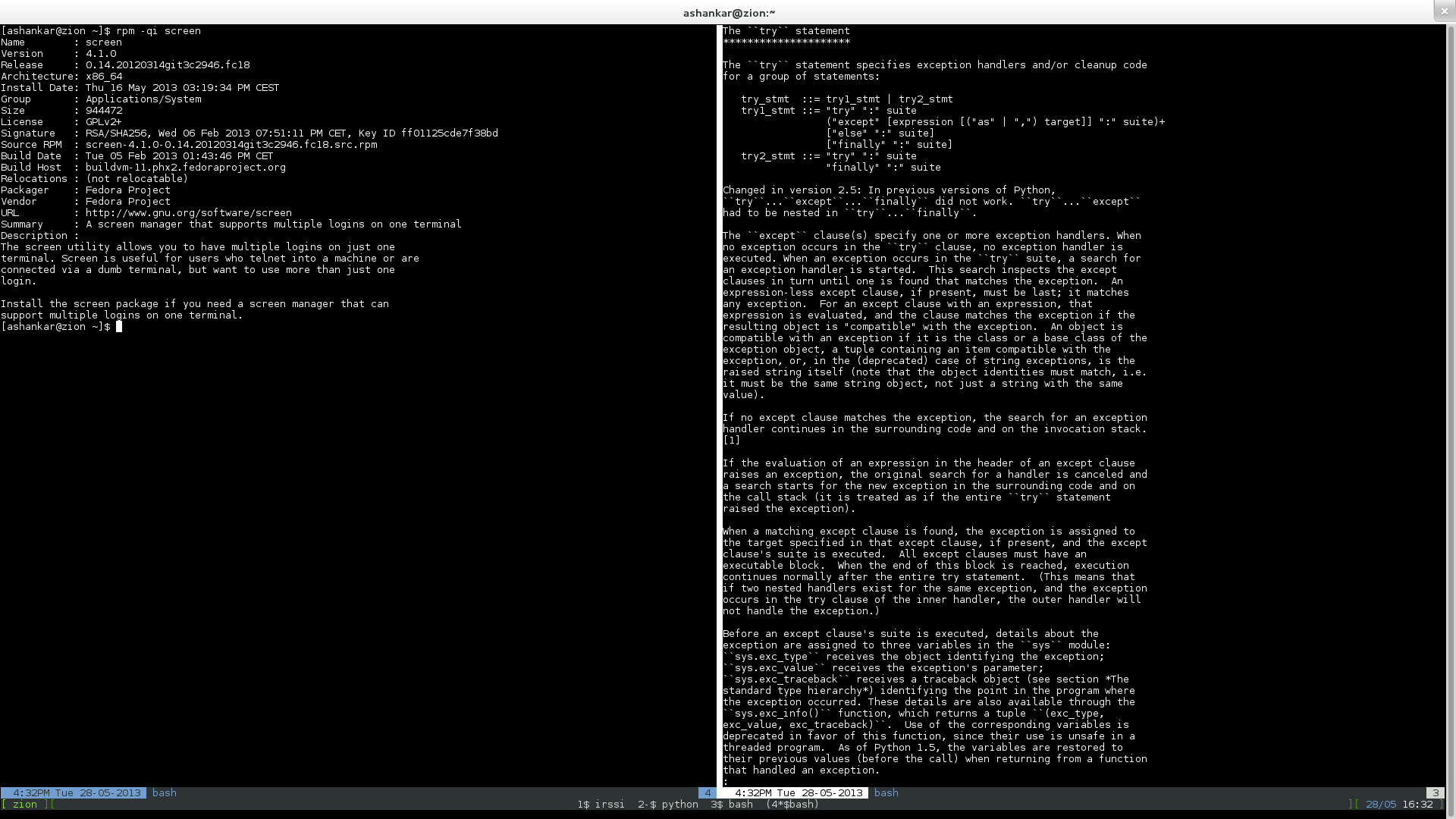
Task: Click build date 'Tue 05 Feb 2013' line
Action: (137, 156)
